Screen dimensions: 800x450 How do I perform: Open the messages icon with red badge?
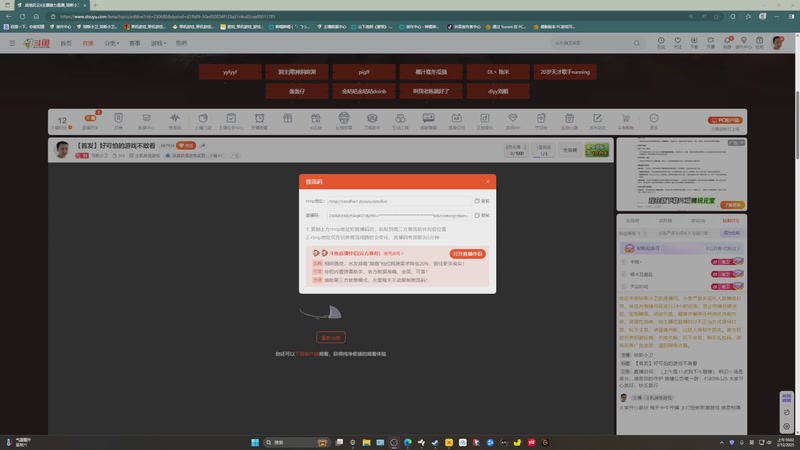727,42
